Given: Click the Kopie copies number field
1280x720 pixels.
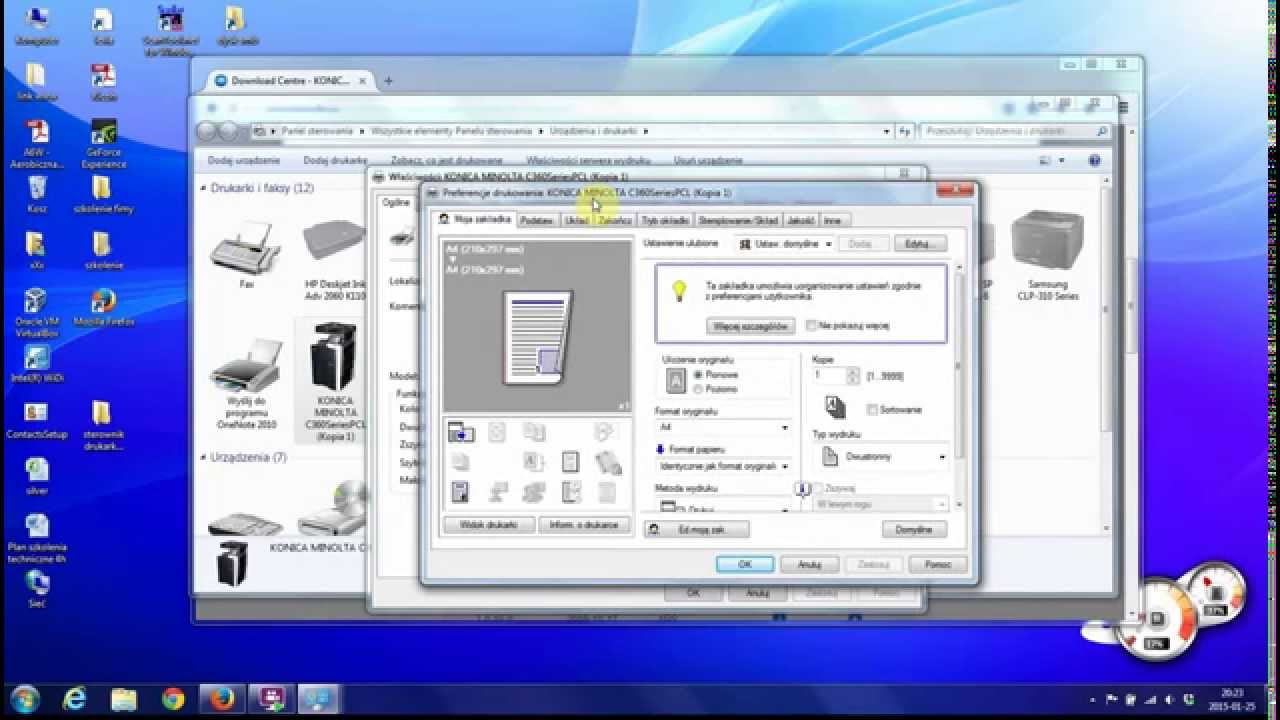Looking at the screenshot, I should [x=829, y=375].
